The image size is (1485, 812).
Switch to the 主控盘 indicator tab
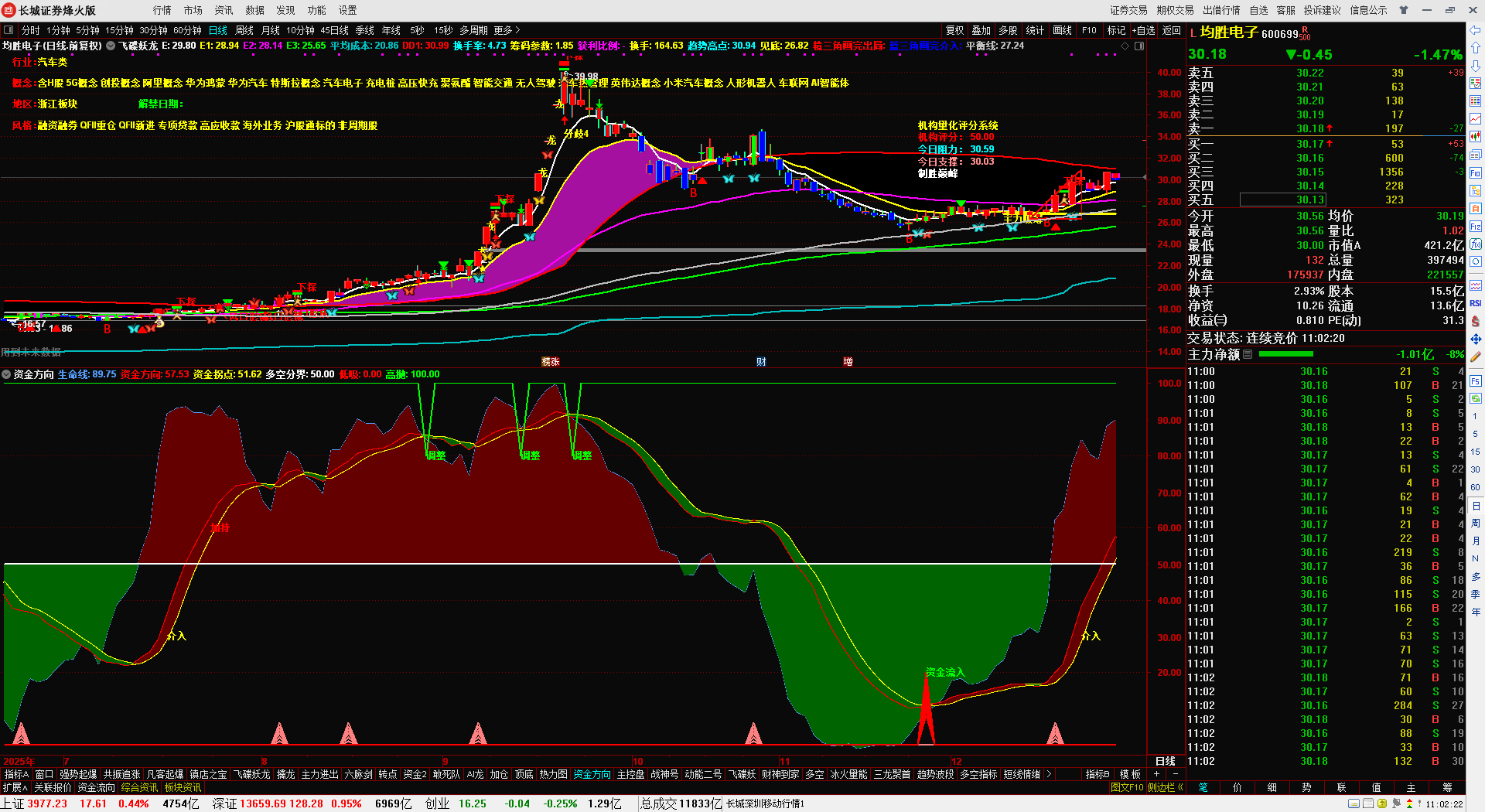pyautogui.click(x=630, y=774)
